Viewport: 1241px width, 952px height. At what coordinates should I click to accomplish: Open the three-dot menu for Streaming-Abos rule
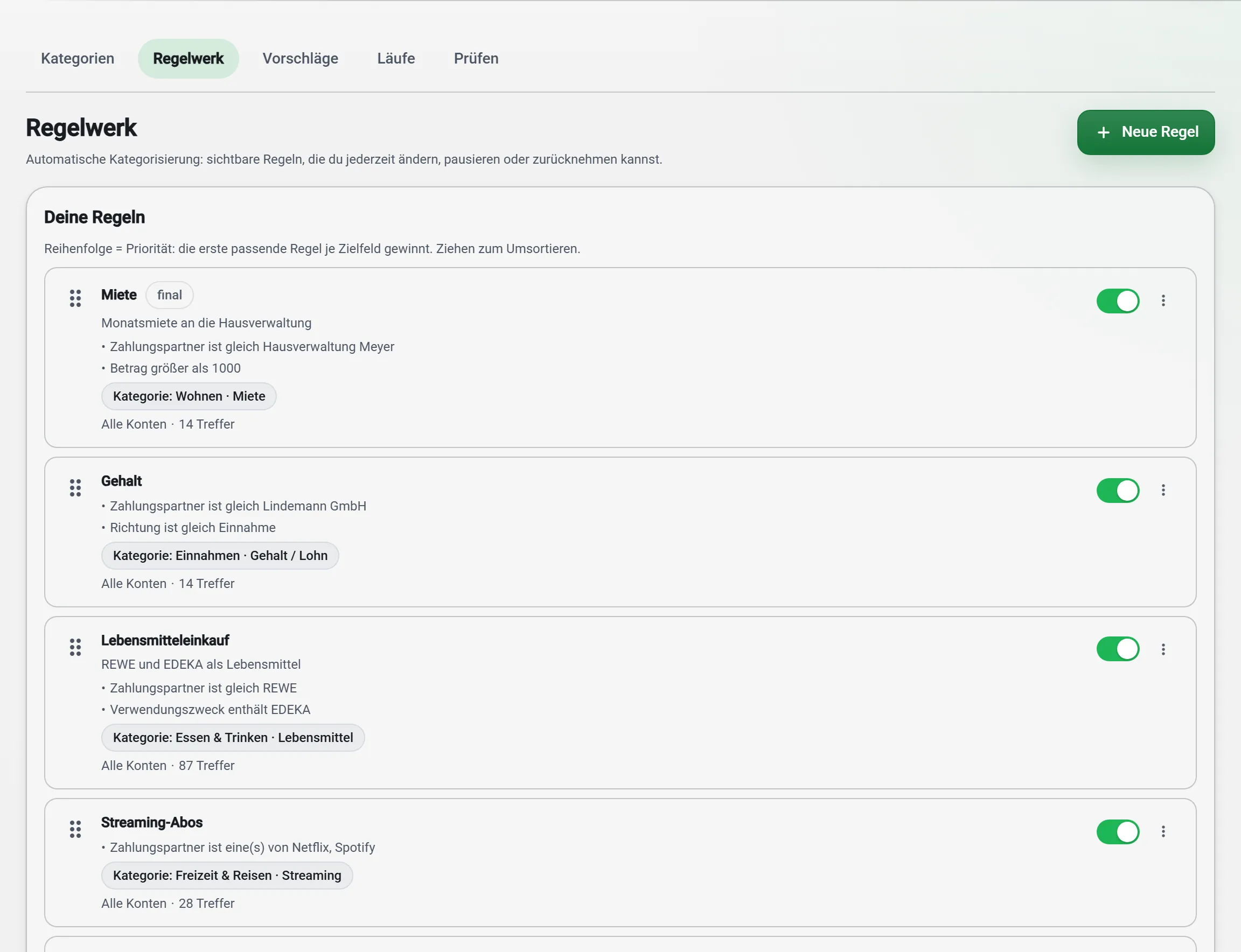pyautogui.click(x=1163, y=831)
